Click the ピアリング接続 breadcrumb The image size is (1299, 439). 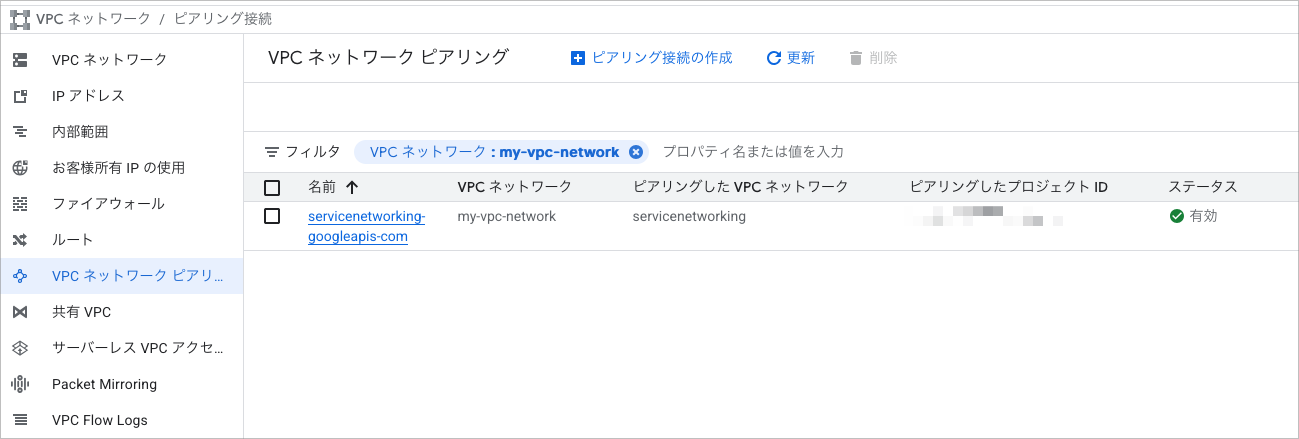pos(222,19)
